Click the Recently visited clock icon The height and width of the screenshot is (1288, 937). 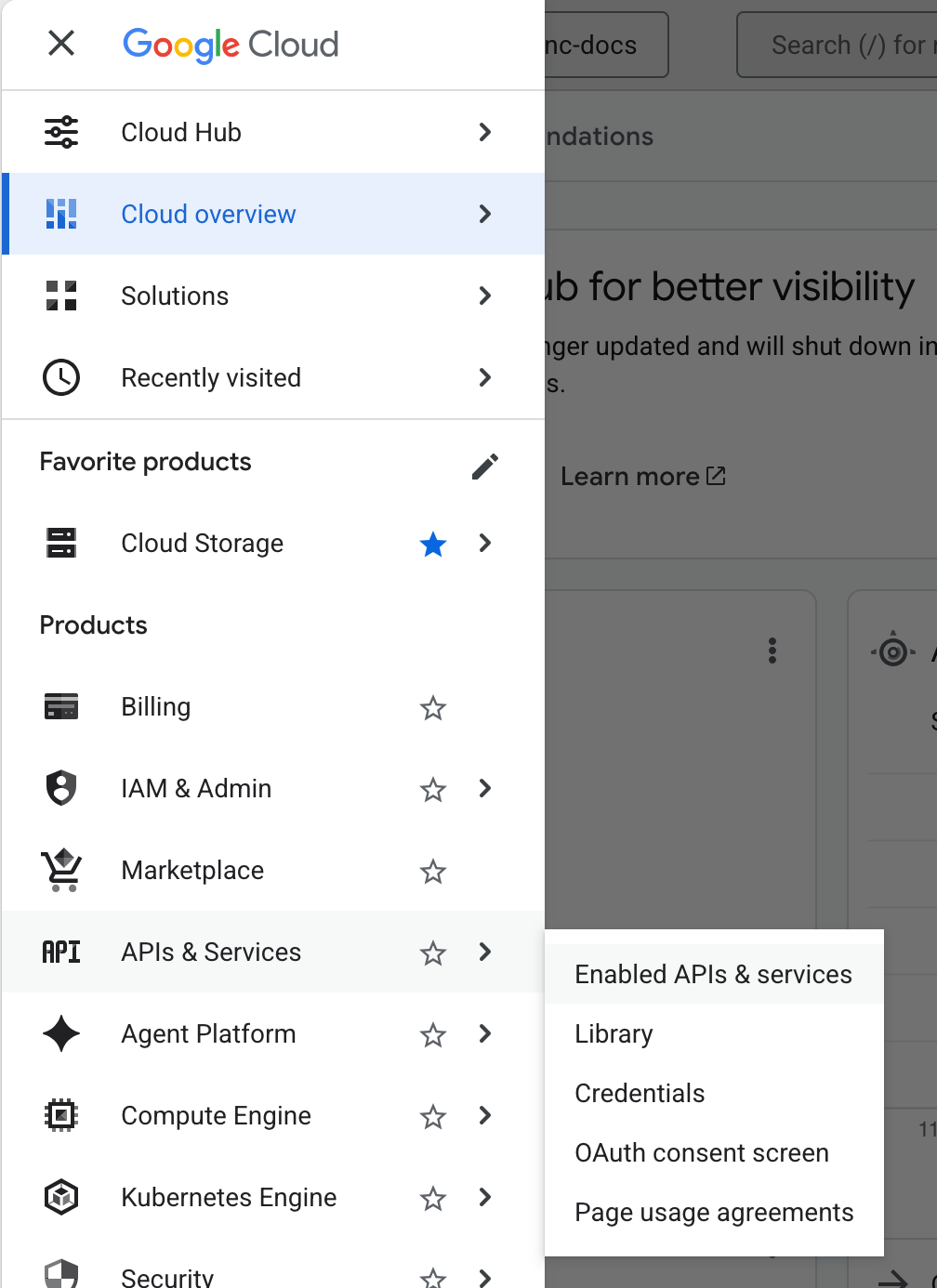point(61,377)
